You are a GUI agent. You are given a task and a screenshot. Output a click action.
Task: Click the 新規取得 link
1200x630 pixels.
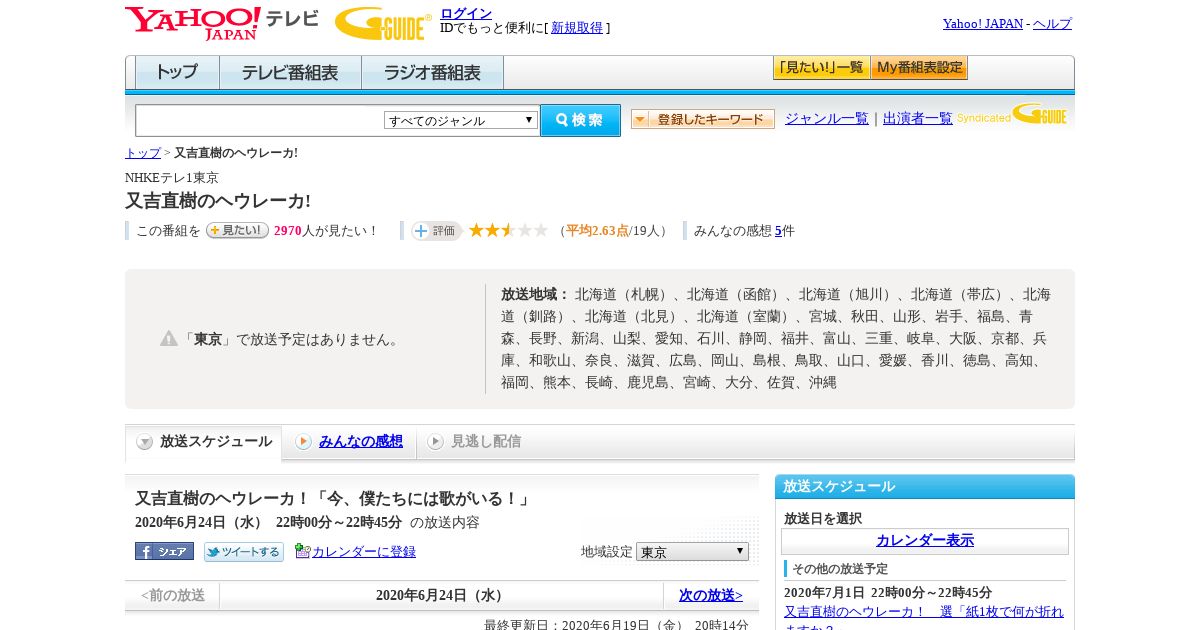coord(577,28)
